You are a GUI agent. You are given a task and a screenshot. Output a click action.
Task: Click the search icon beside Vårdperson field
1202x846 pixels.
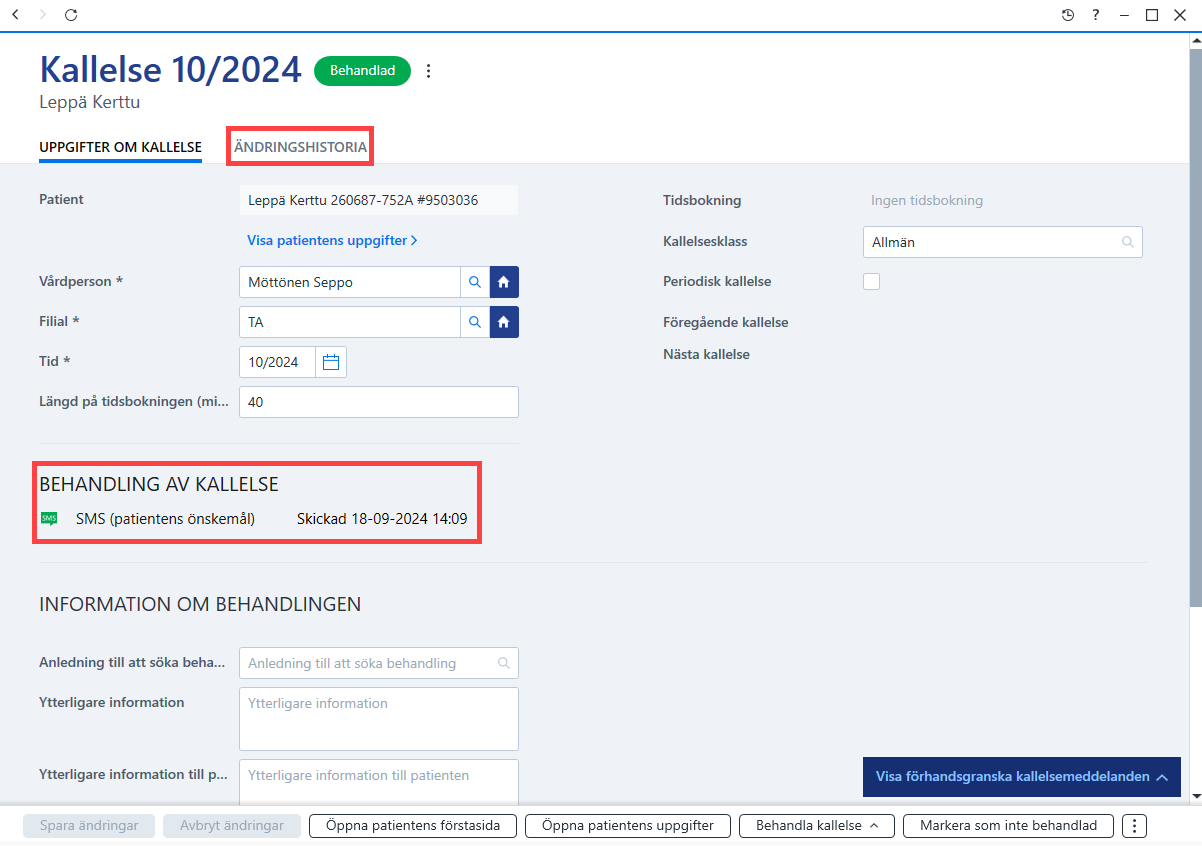[475, 283]
